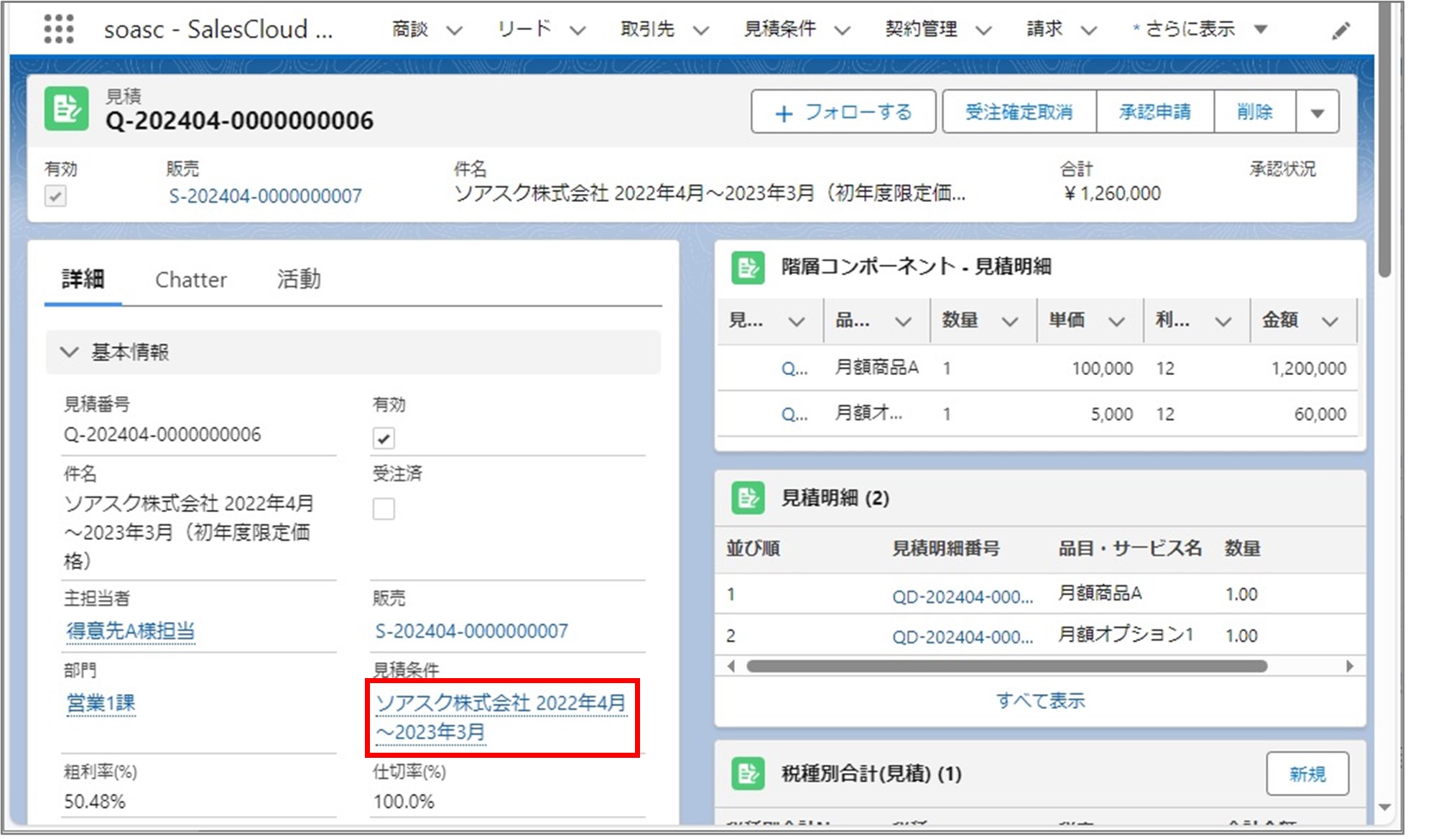The image size is (1456, 839).
Task: Open the 得意先A様担当 link
Action: point(131,631)
